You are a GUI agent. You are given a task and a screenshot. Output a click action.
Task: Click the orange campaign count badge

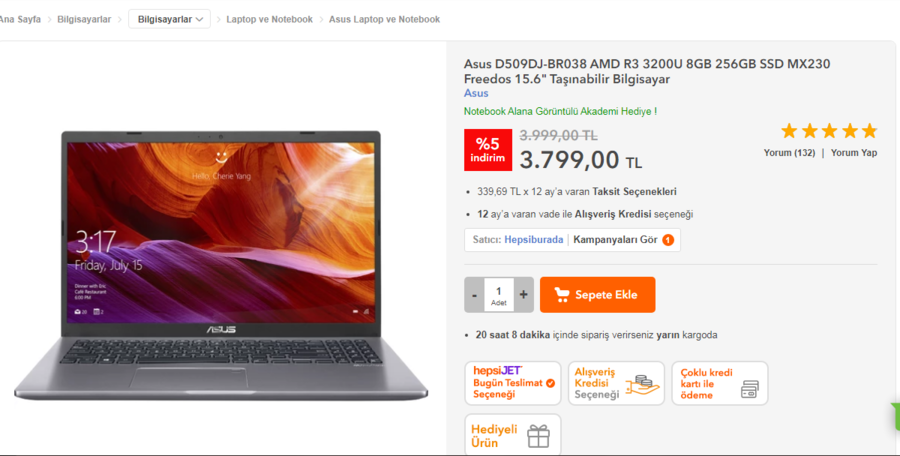[668, 240]
